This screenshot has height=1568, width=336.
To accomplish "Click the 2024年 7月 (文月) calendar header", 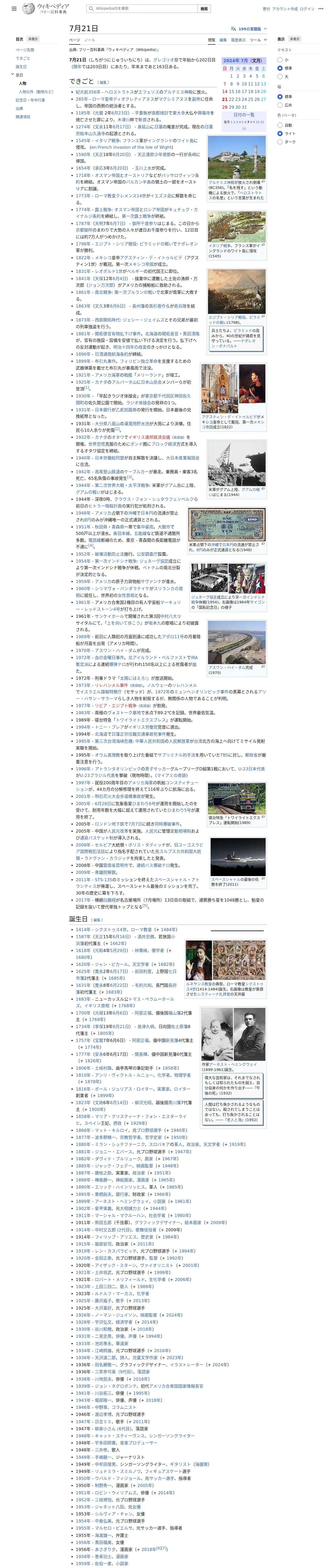I will (x=243, y=61).
